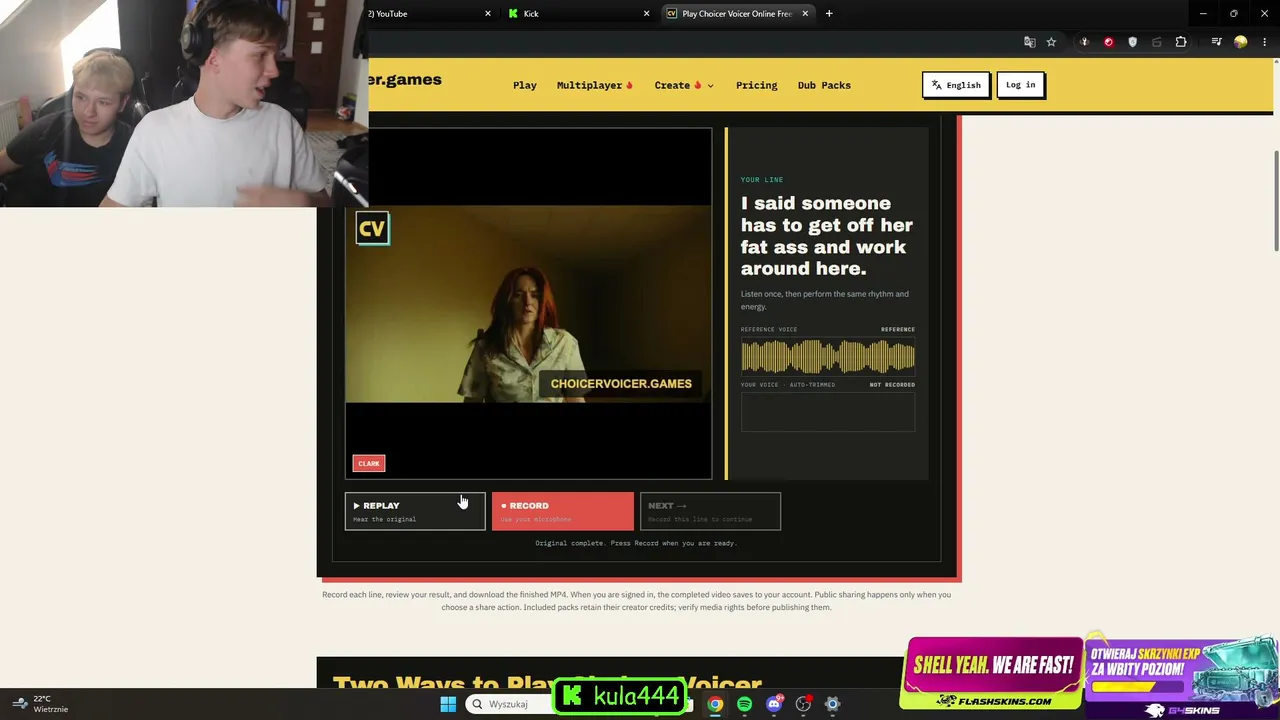
Task: Open the Windows Start button
Action: 448,704
